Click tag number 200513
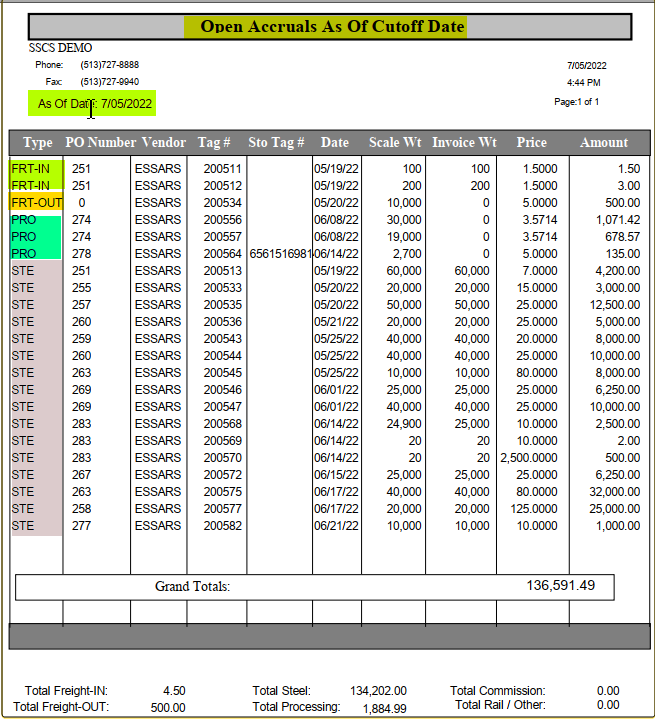 tap(222, 271)
